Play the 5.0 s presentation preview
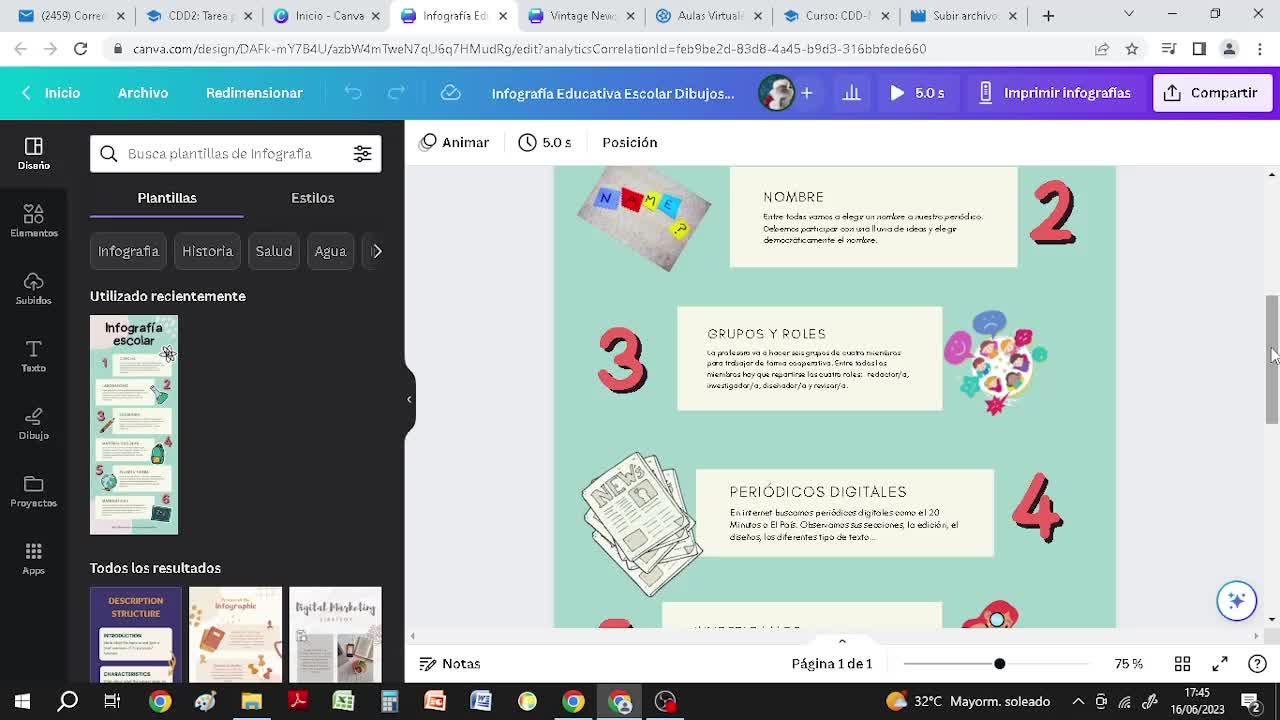This screenshot has height=720, width=1280. coord(917,93)
